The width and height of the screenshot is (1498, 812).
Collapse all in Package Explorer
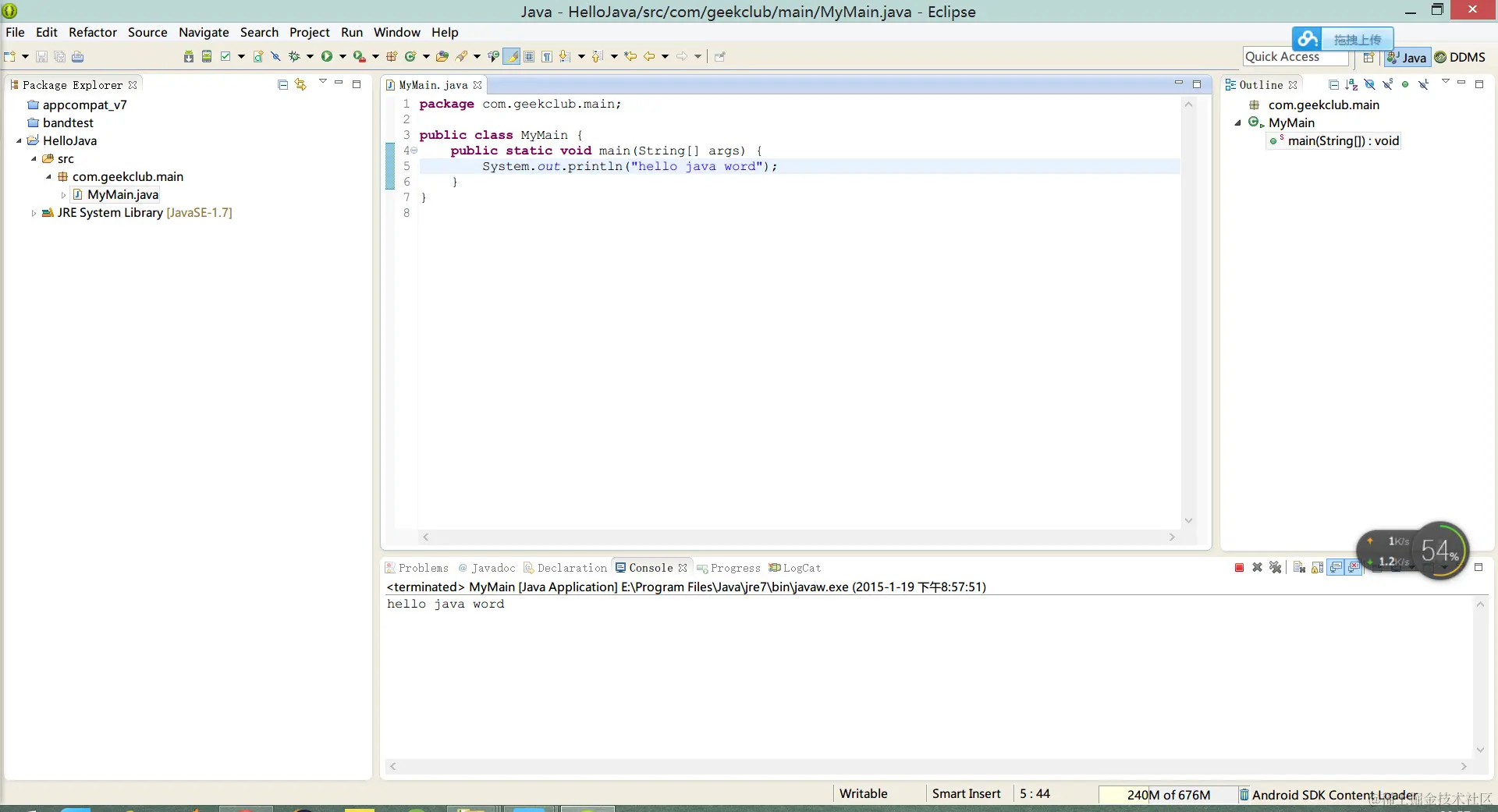coord(282,84)
